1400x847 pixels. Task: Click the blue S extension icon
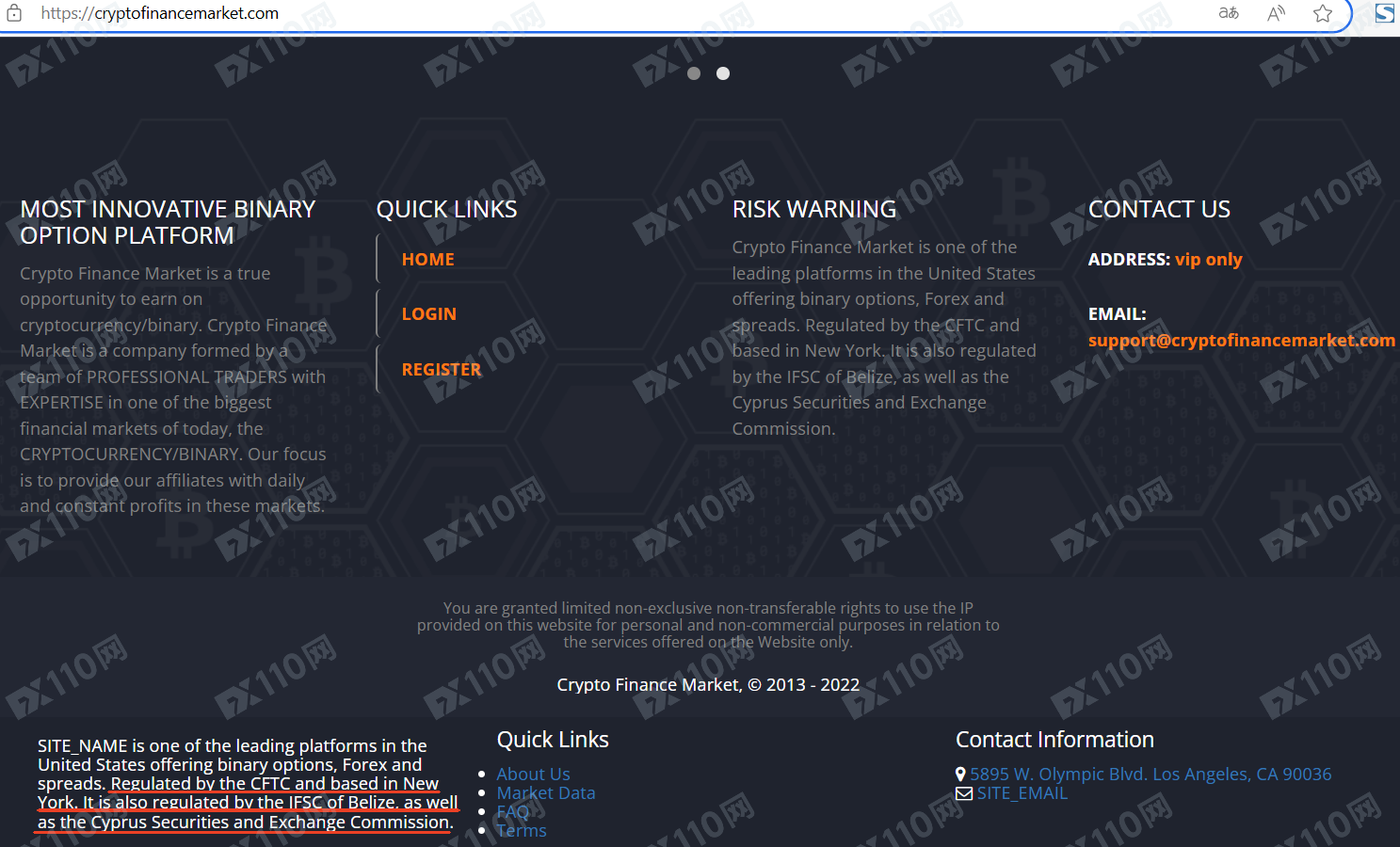pyautogui.click(x=1385, y=13)
